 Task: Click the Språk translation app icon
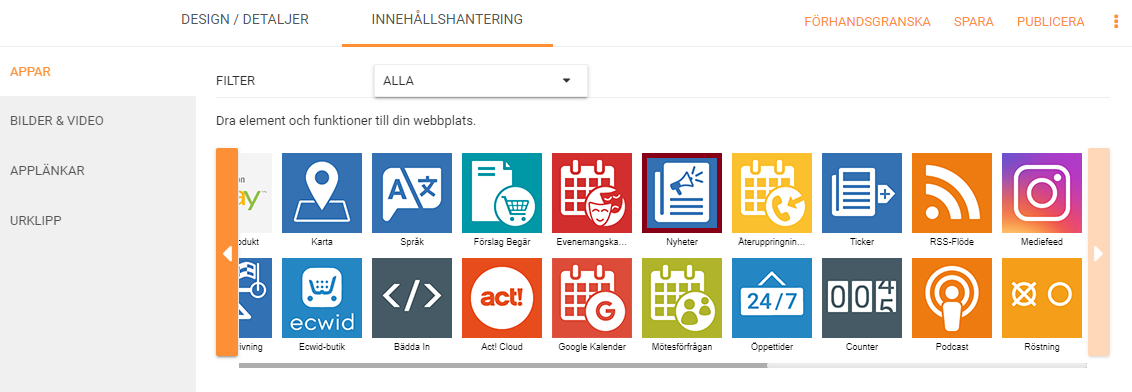pyautogui.click(x=412, y=193)
